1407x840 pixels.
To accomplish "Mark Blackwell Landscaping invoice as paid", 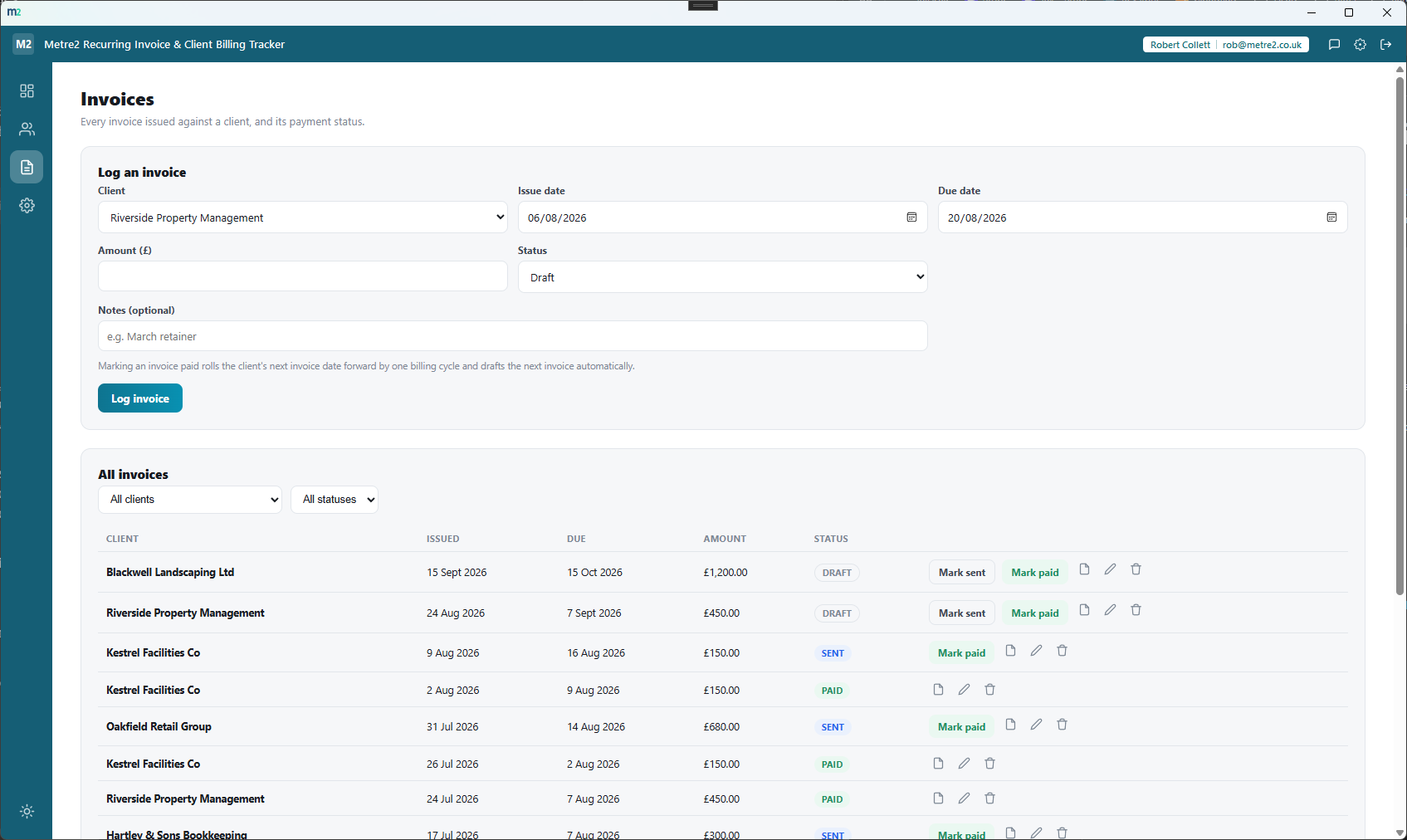I will click(x=1035, y=573).
